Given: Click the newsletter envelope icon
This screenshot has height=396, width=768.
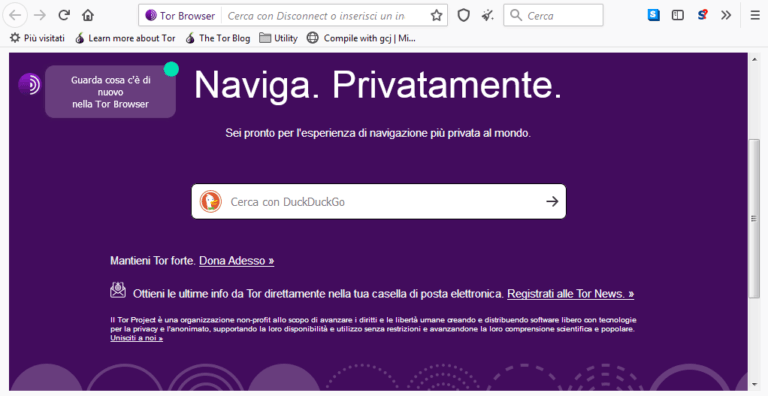Looking at the screenshot, I should click(118, 290).
